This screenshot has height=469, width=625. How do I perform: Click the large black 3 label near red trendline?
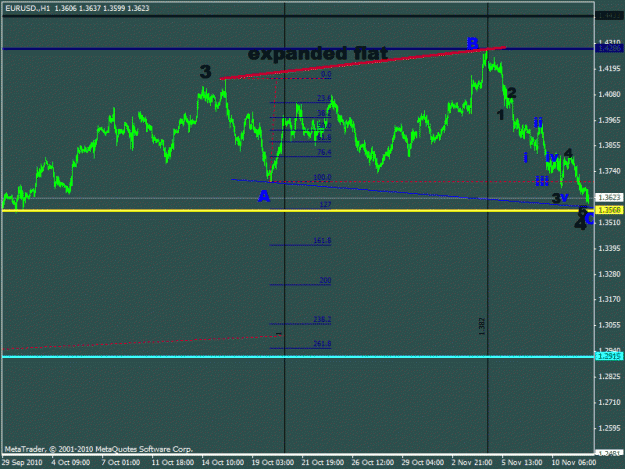(x=205, y=72)
